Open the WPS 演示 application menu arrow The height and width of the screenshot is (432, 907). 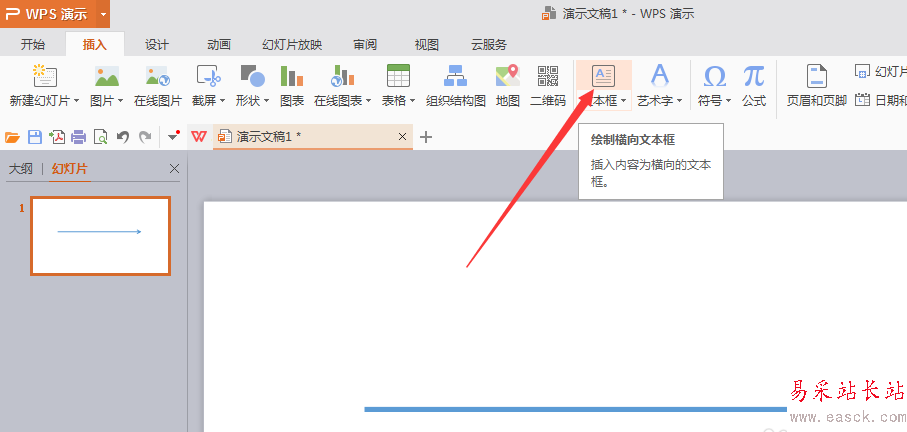[x=103, y=14]
